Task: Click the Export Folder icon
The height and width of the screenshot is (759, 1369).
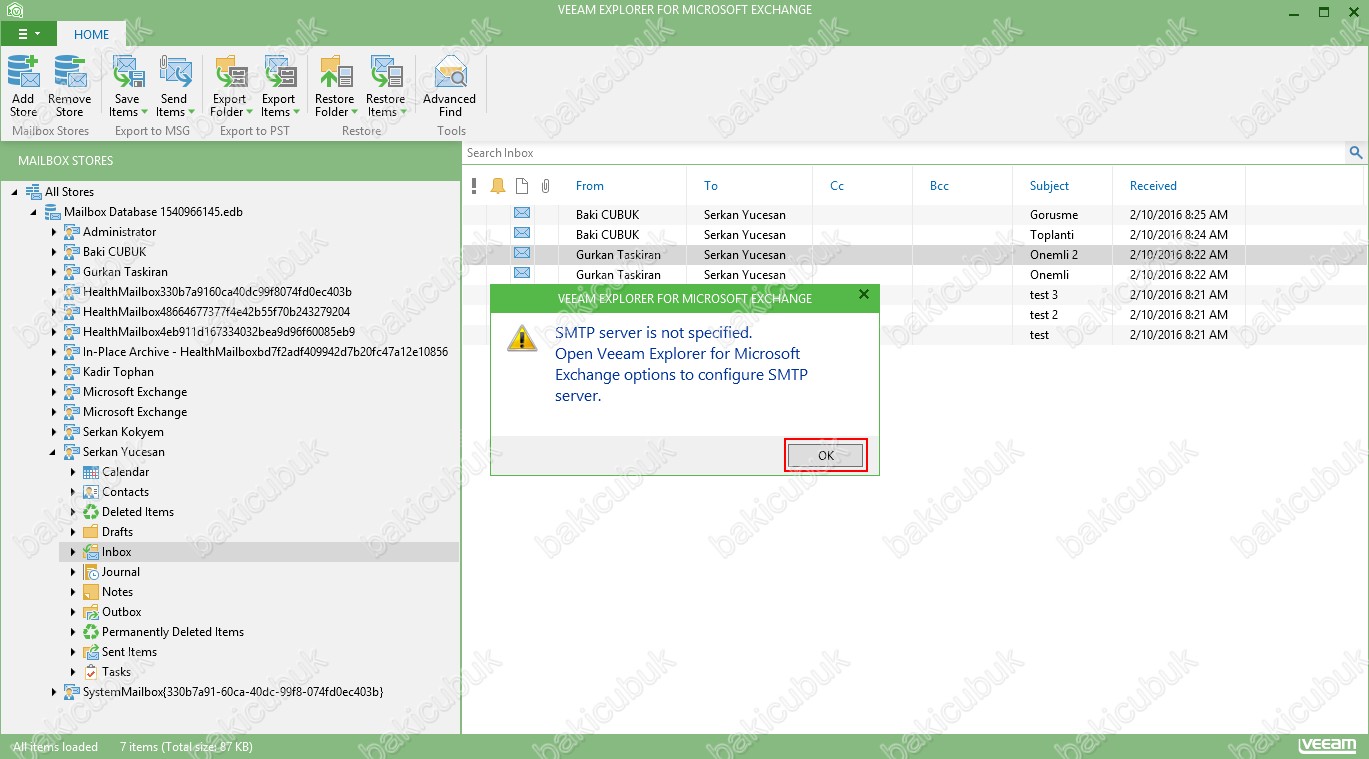Action: [x=230, y=72]
